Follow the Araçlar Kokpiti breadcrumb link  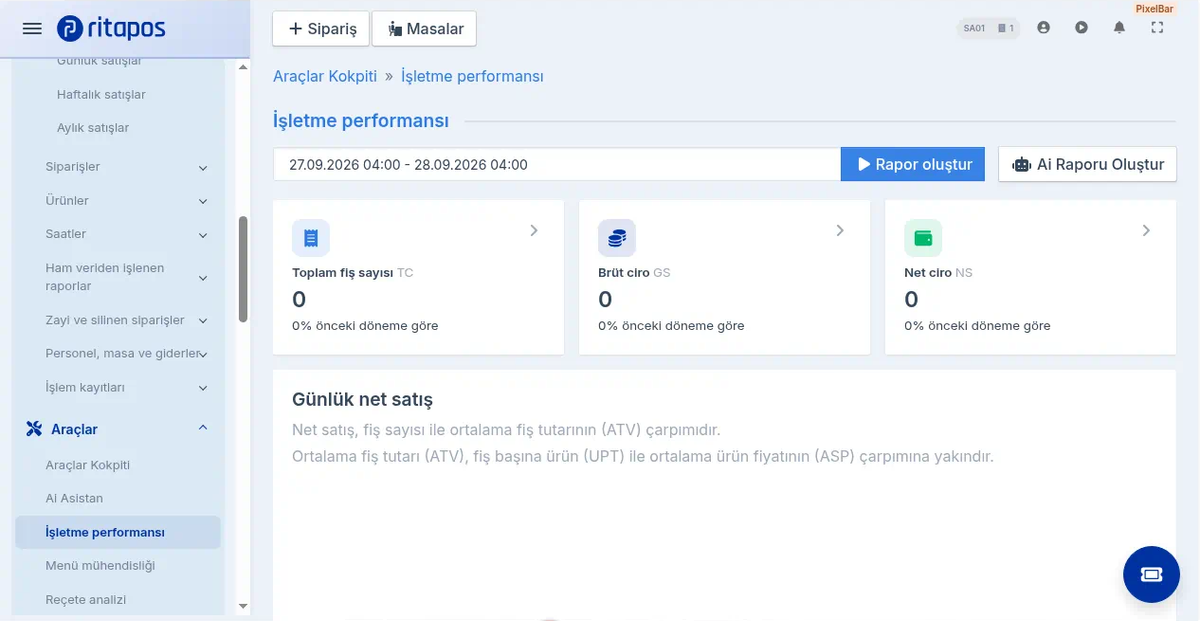click(325, 76)
